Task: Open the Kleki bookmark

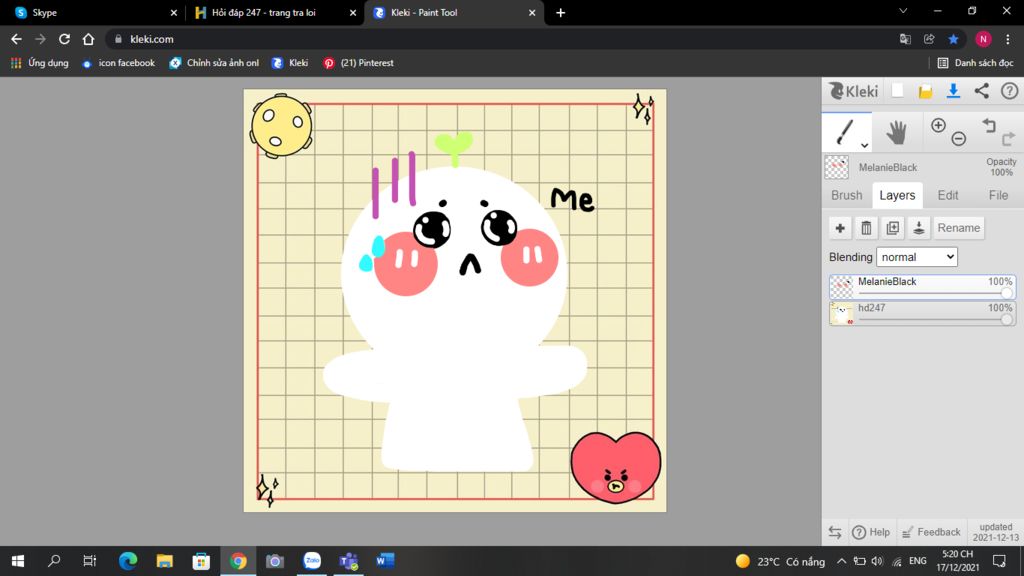Action: point(290,63)
